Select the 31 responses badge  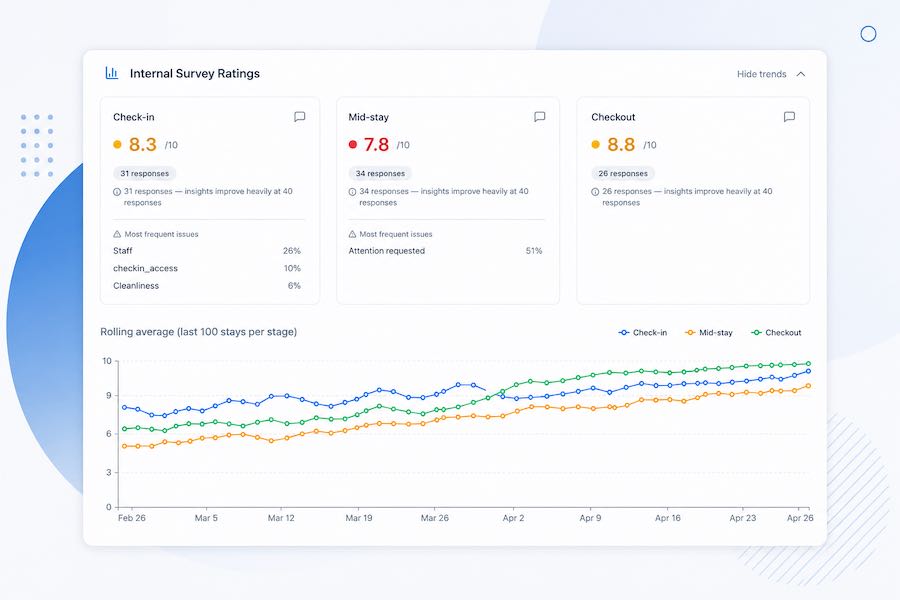click(145, 173)
